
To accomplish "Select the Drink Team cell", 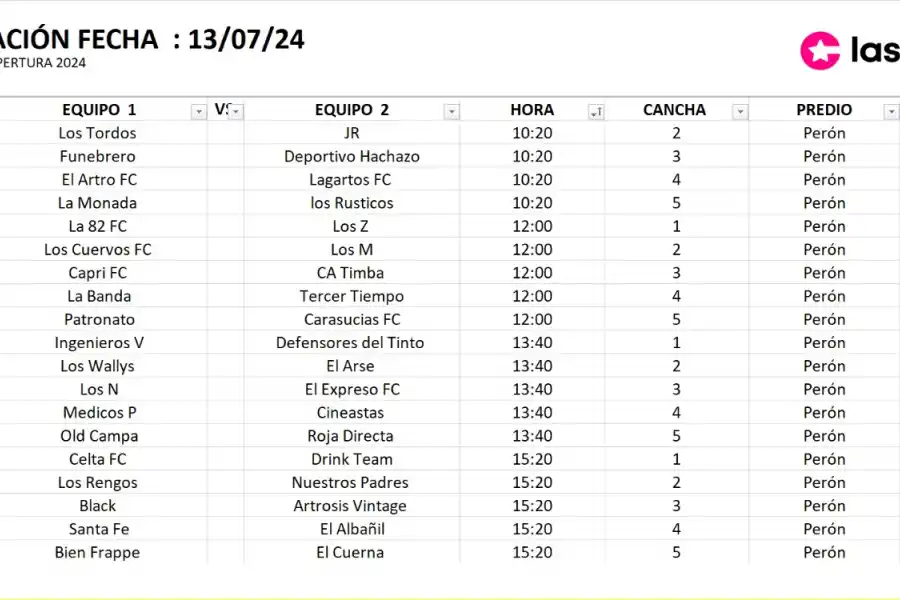I will coord(352,459).
